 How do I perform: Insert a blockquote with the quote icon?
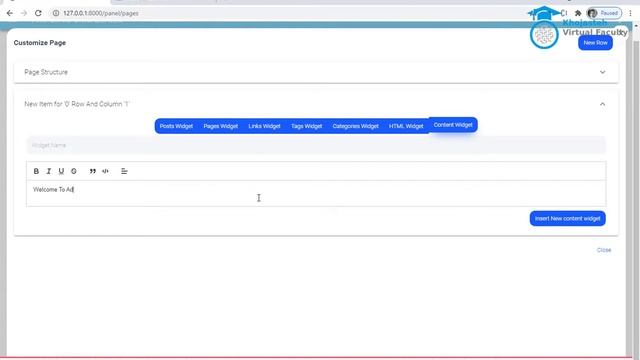93,171
